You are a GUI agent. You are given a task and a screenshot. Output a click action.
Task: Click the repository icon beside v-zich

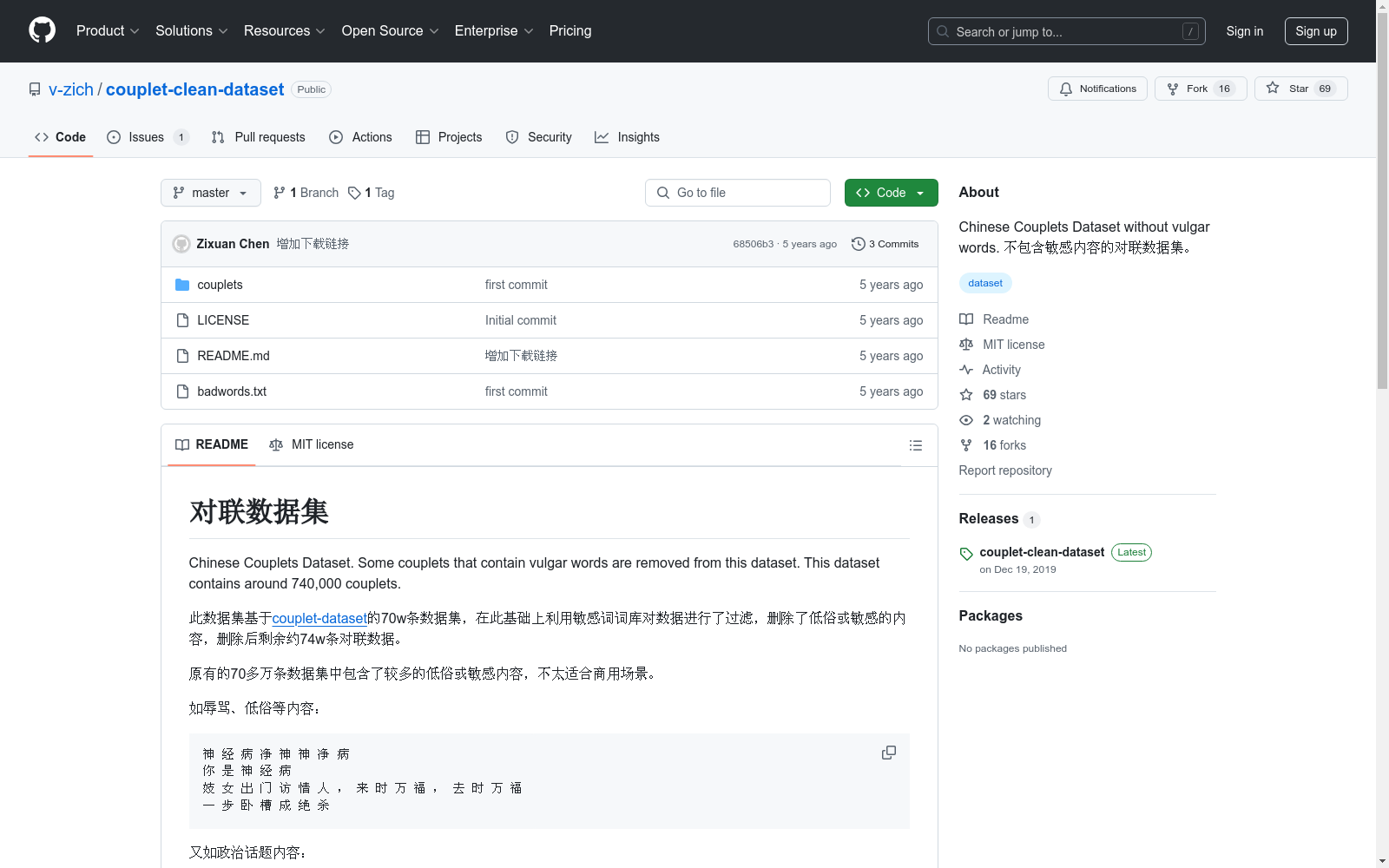pyautogui.click(x=35, y=89)
